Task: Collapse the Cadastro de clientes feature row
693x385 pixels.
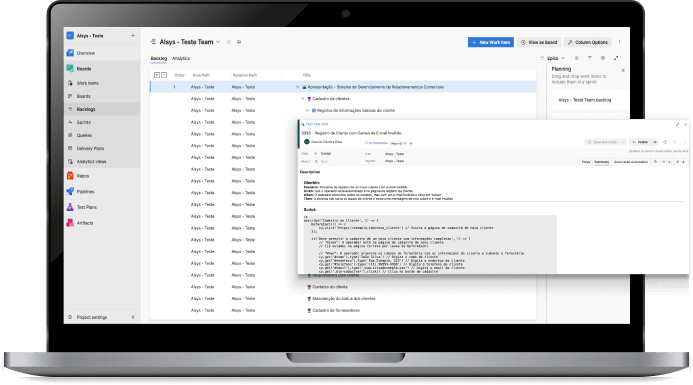Action: [x=303, y=99]
